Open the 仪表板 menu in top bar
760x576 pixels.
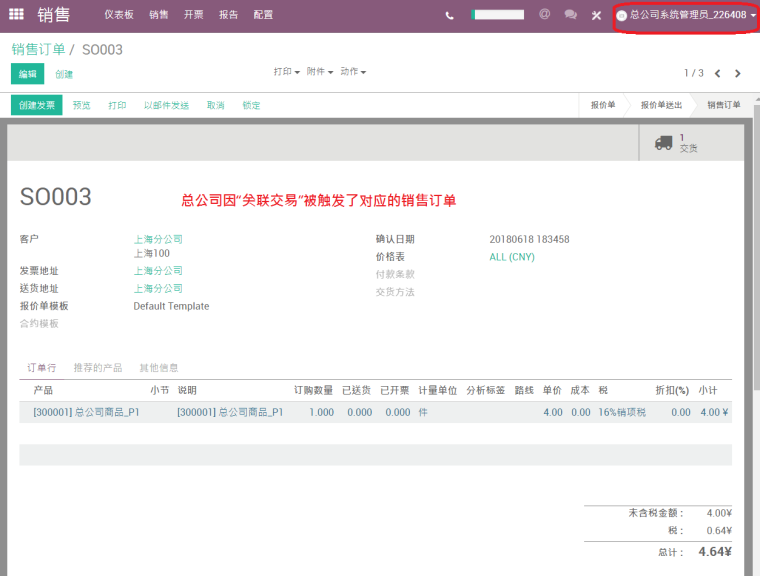pos(118,15)
